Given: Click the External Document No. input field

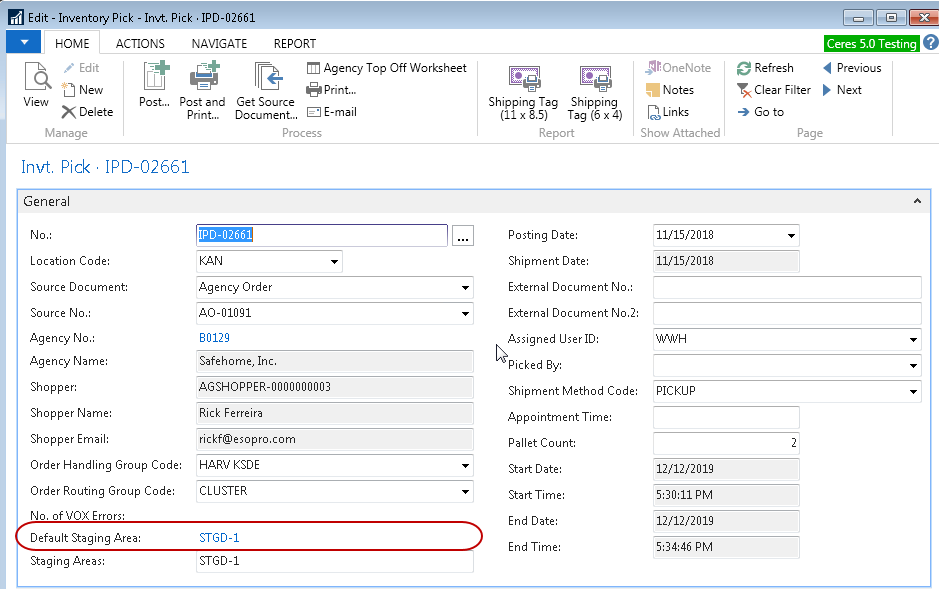Looking at the screenshot, I should [786, 288].
